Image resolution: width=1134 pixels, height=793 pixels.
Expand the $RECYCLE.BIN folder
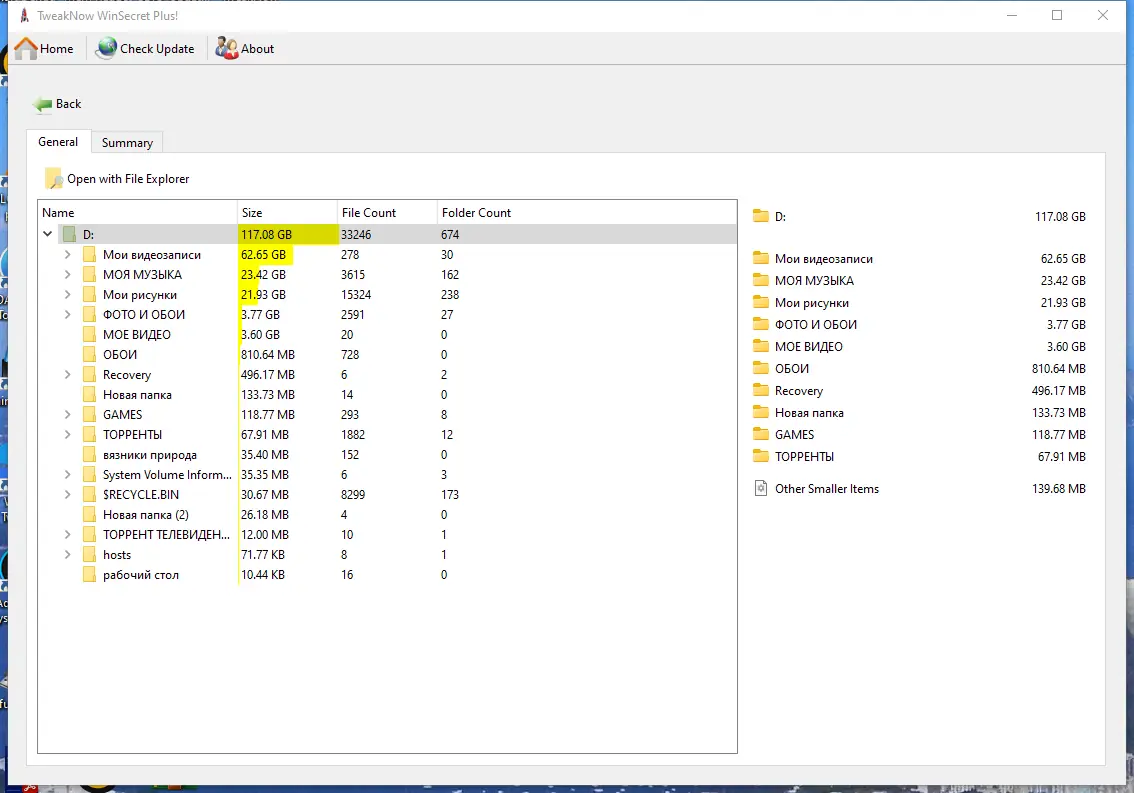point(67,495)
